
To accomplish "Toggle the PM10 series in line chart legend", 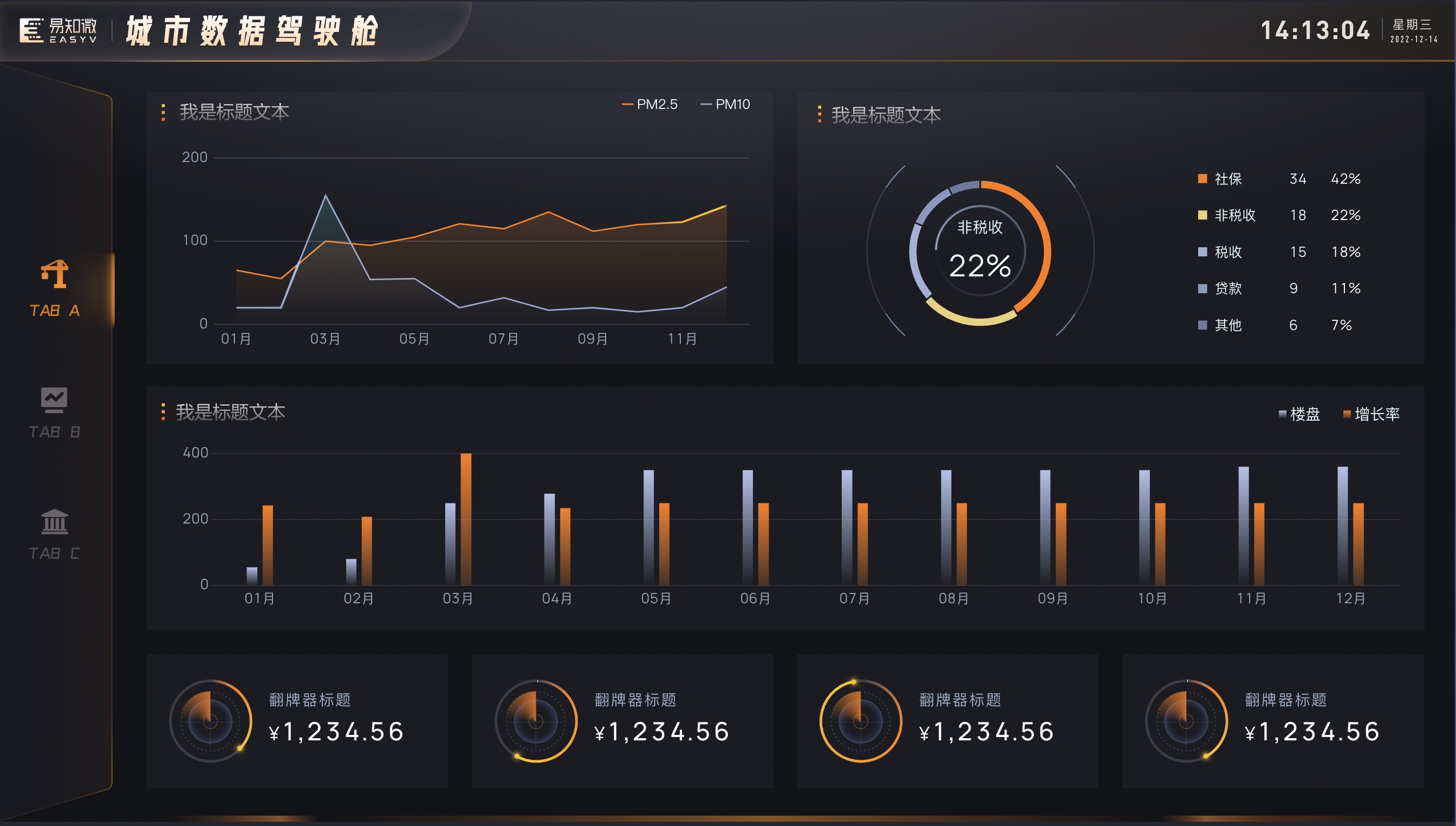I will tap(725, 105).
